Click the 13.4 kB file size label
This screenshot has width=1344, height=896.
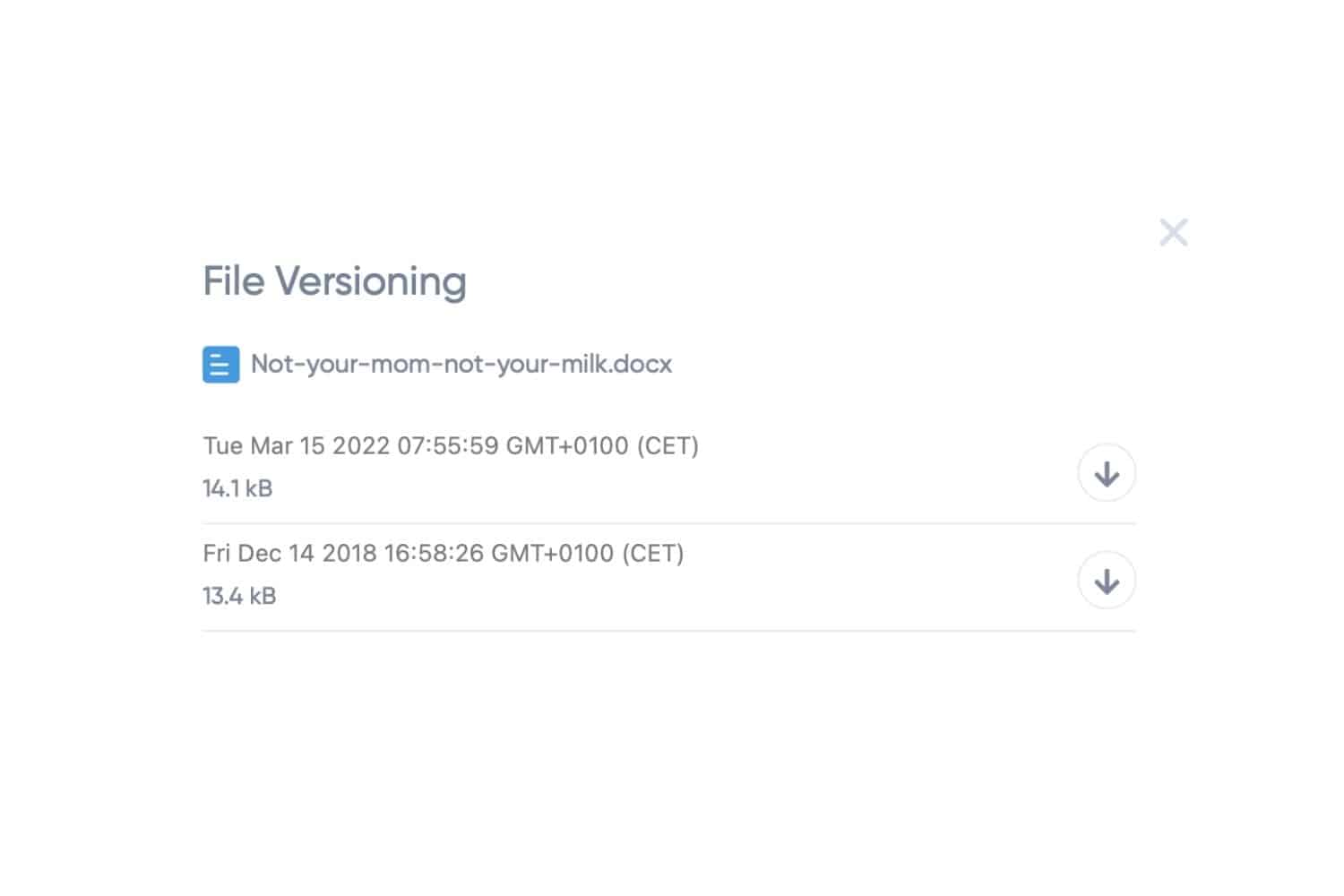pyautogui.click(x=239, y=596)
